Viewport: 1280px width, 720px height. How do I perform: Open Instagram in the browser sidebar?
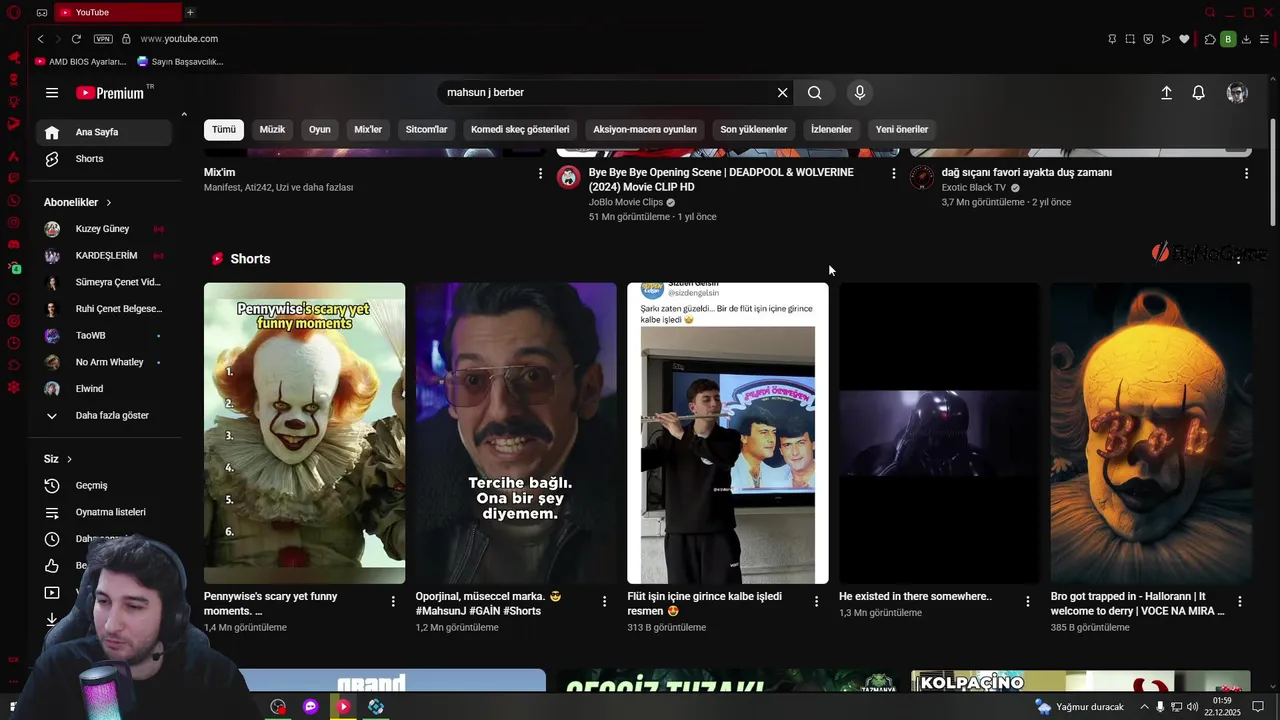click(14, 223)
